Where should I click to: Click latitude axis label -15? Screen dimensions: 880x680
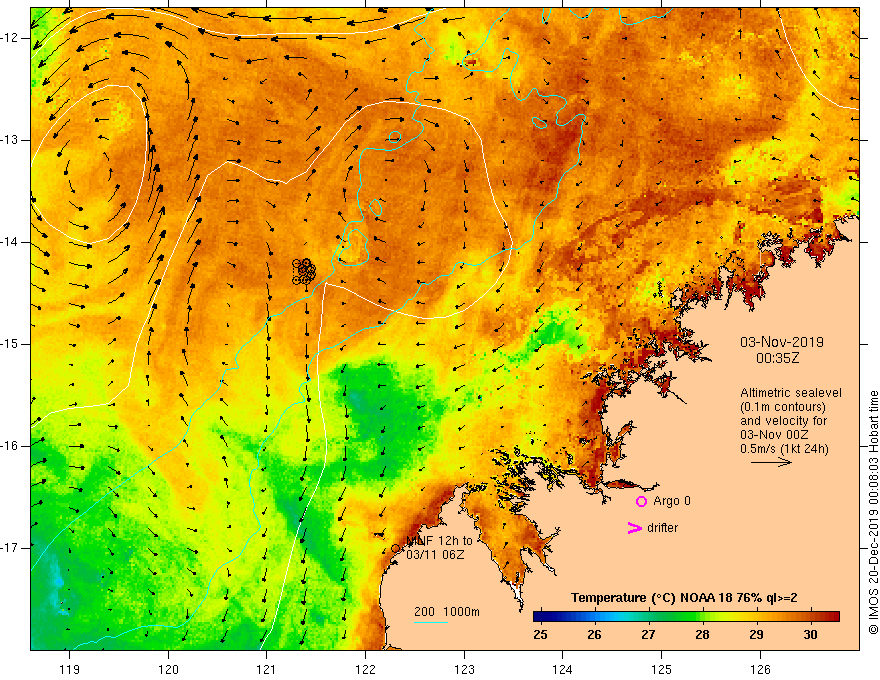tap(11, 344)
